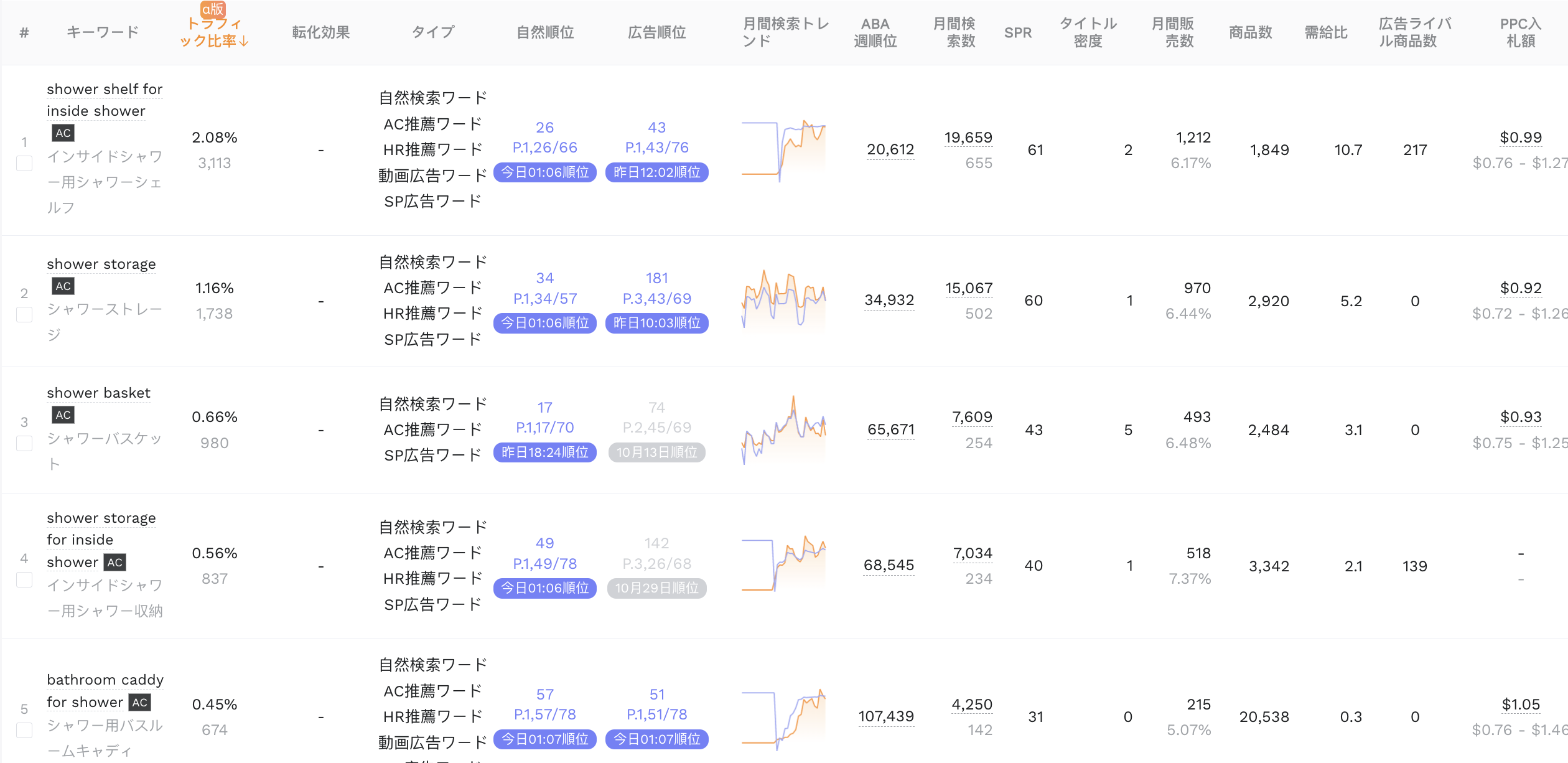The width and height of the screenshot is (1568, 763).
Task: Click the 広告順位 column header
Action: tap(657, 32)
